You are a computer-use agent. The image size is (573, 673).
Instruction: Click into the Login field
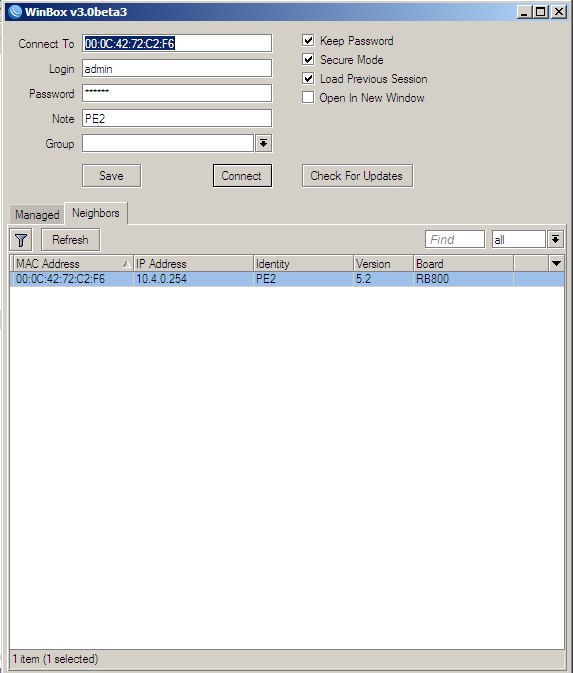click(177, 68)
